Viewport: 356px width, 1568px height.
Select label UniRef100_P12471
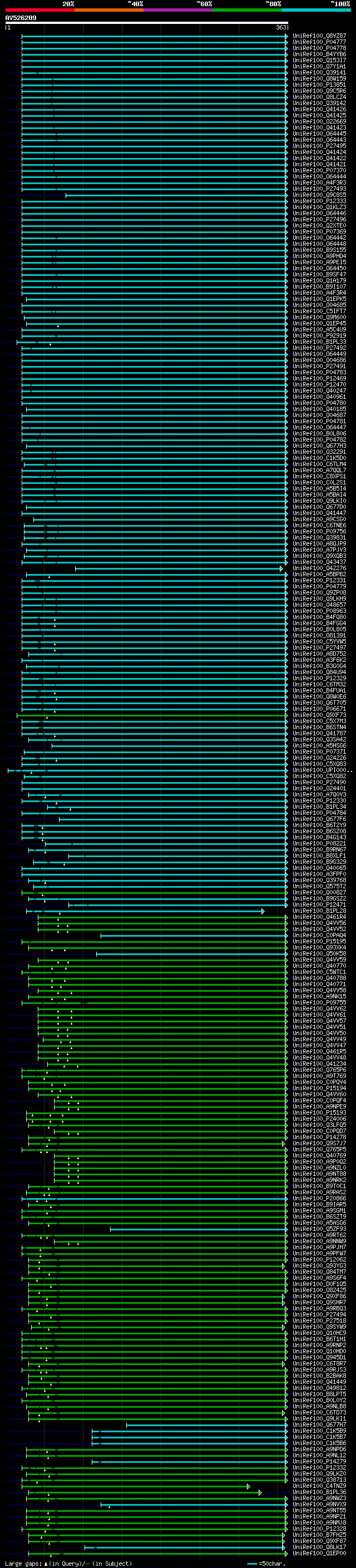click(x=319, y=904)
